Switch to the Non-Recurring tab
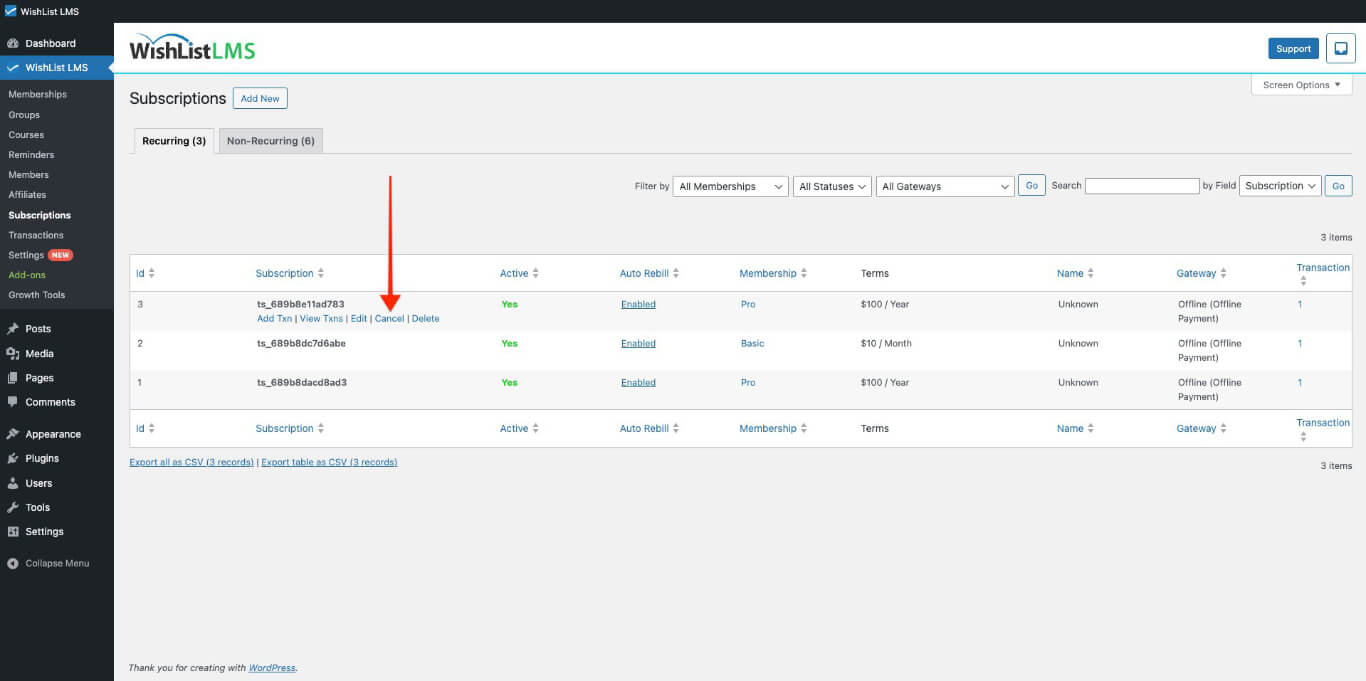The image size is (1366, 681). pos(271,141)
